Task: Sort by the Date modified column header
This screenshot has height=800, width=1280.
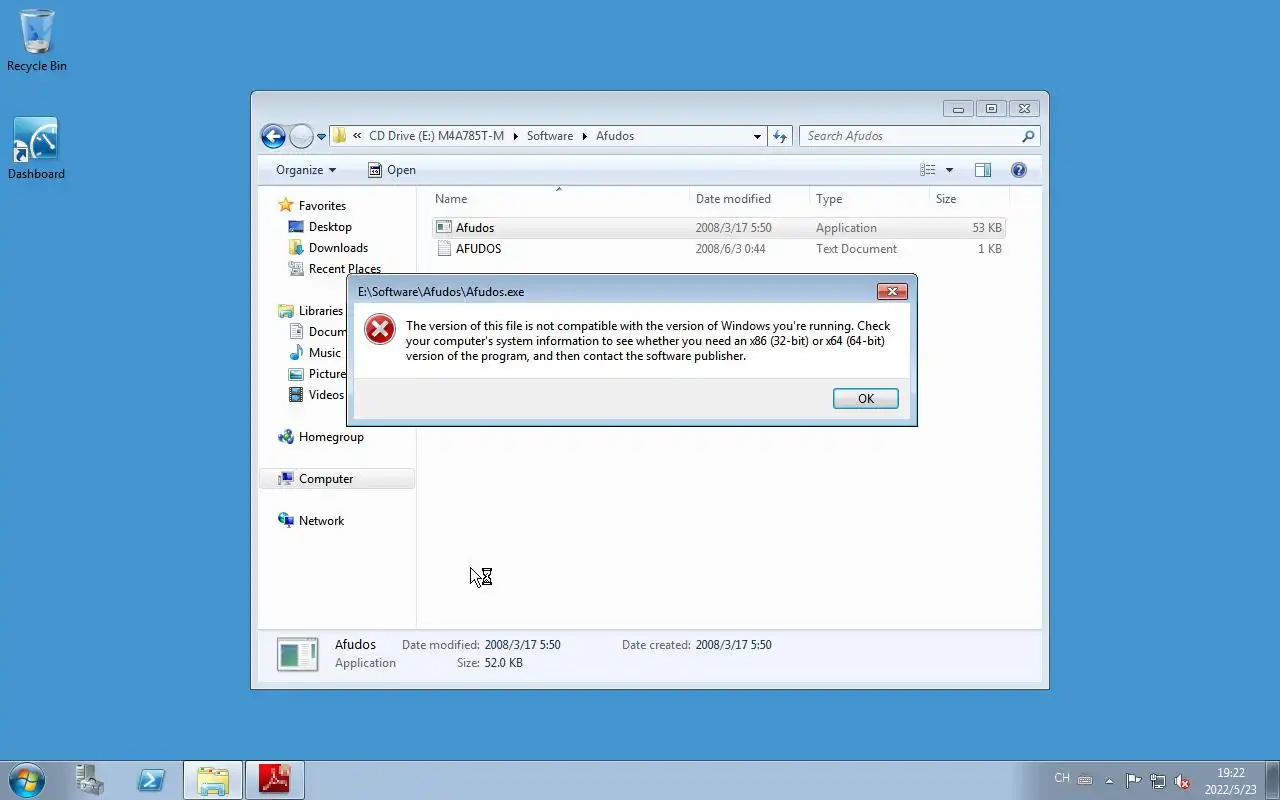Action: [749, 199]
